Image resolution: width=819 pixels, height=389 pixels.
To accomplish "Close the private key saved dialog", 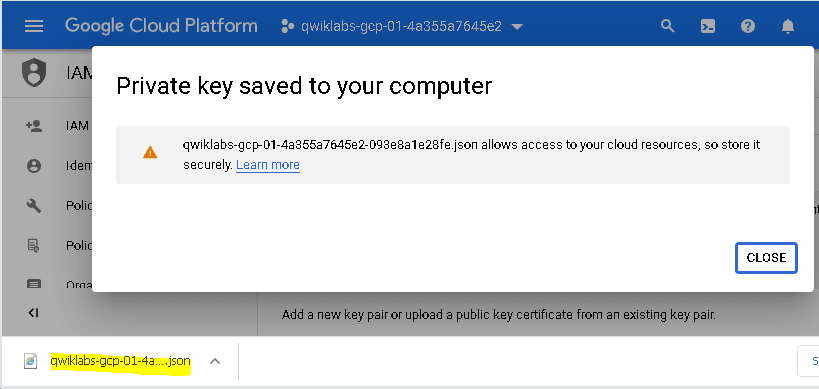I will click(x=766, y=257).
